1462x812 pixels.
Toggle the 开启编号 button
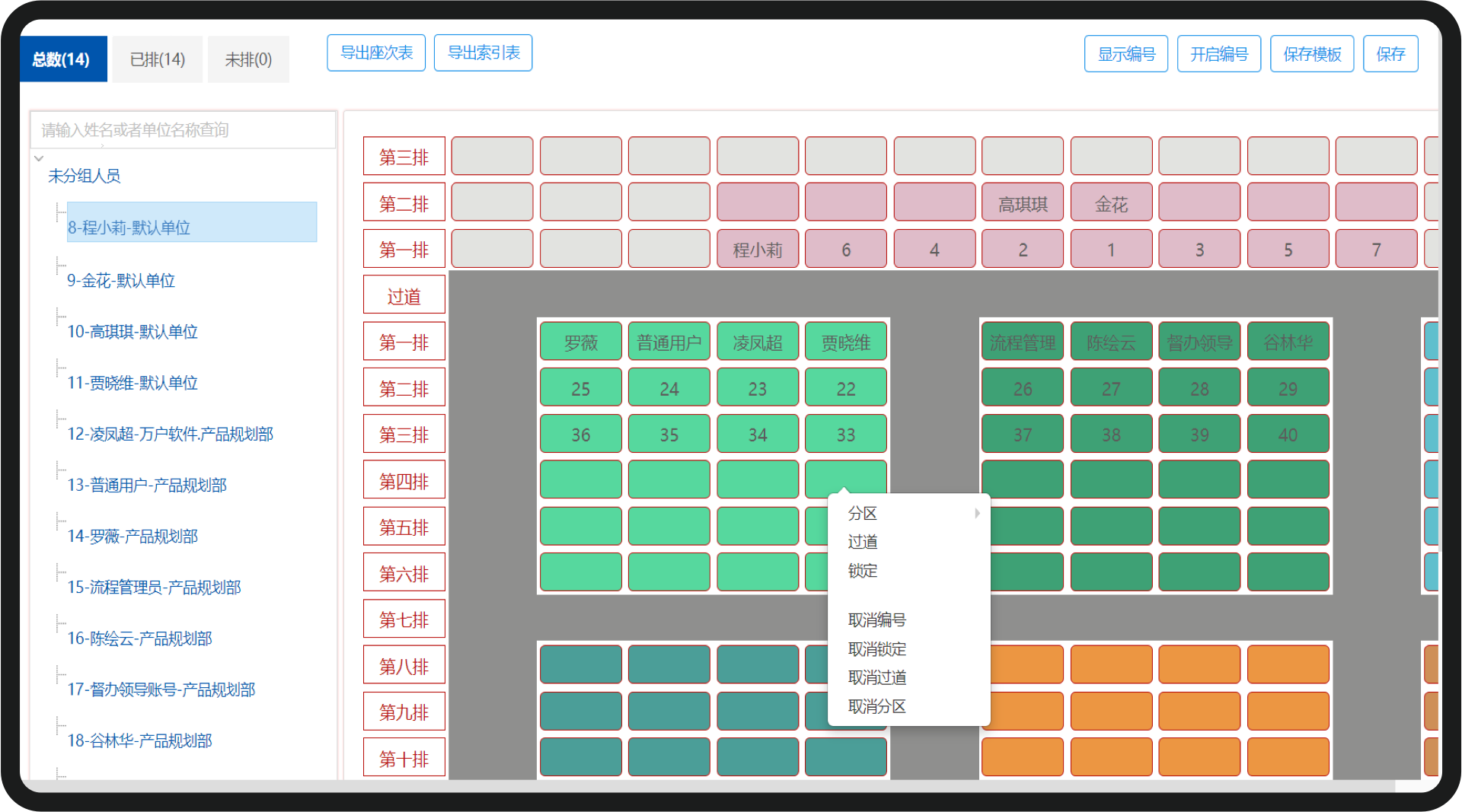point(1218,54)
